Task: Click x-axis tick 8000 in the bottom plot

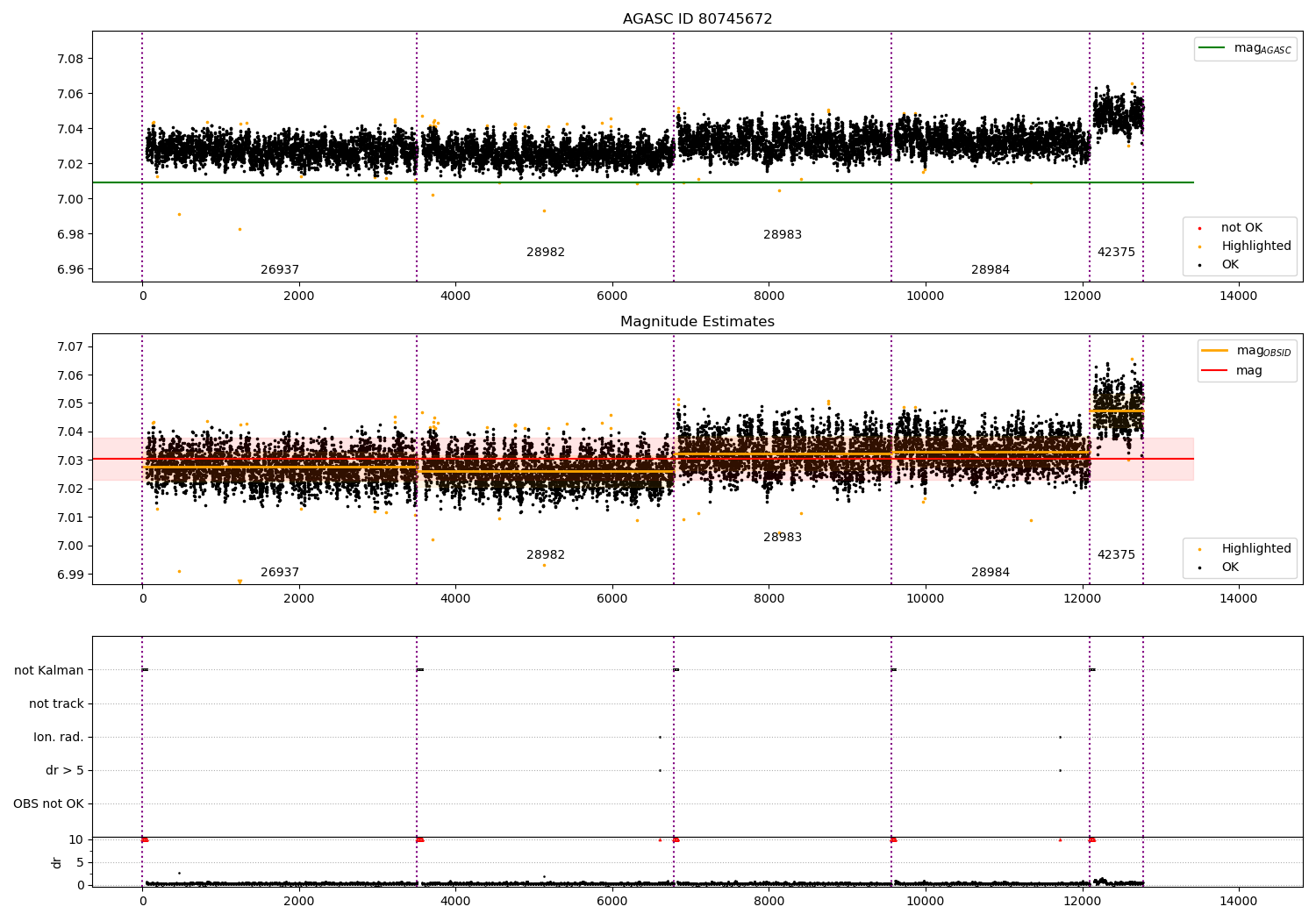Action: tap(769, 901)
